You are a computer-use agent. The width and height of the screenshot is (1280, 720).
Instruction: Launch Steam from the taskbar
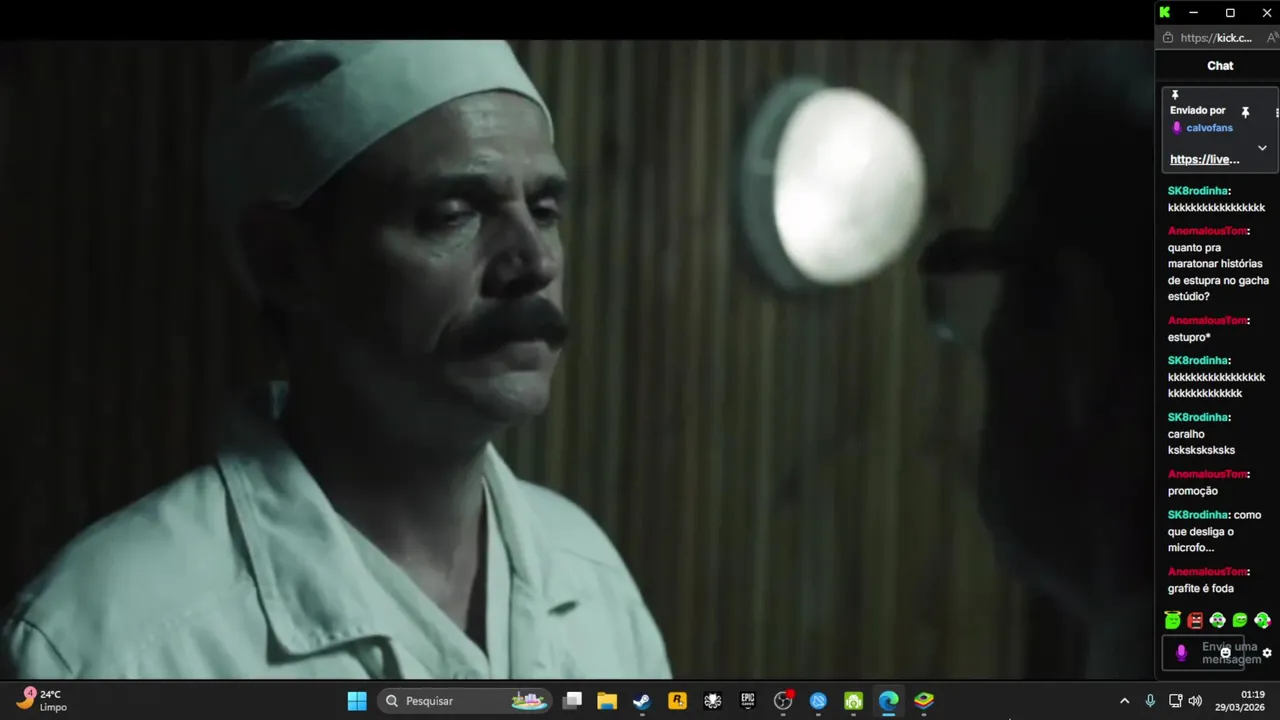[x=642, y=701]
